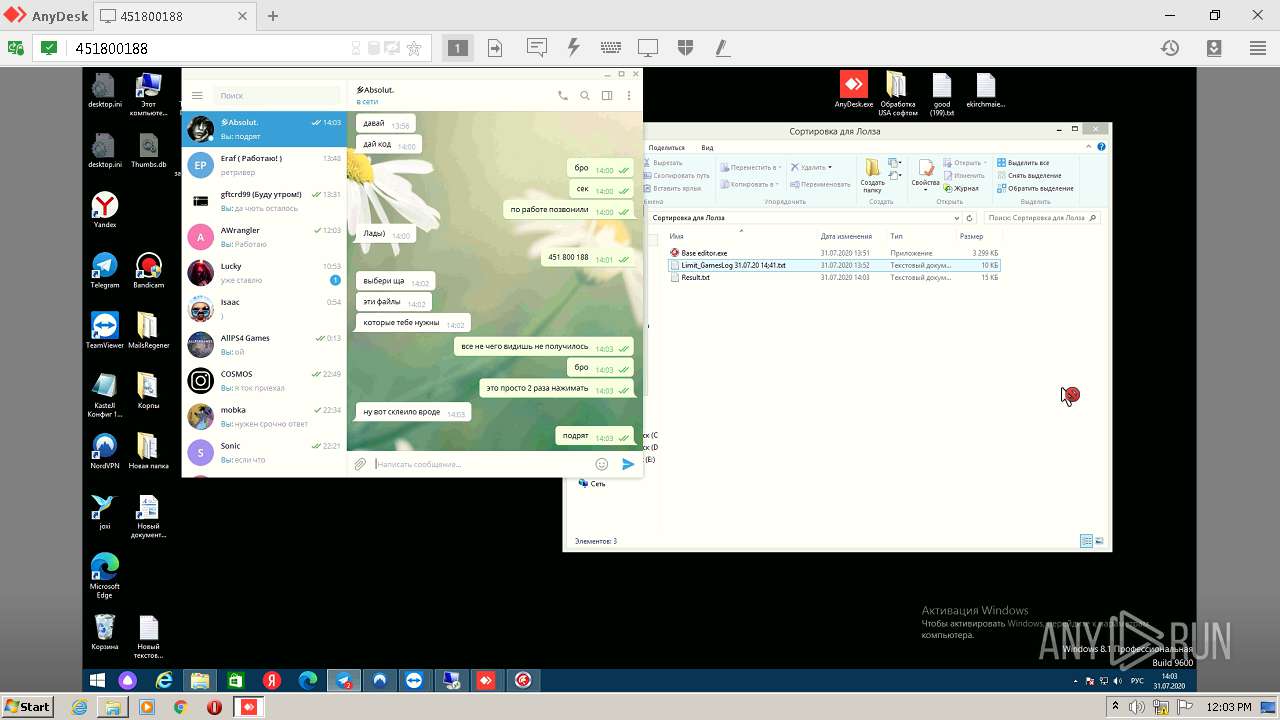Open Telegram hamburger menu

(x=197, y=95)
